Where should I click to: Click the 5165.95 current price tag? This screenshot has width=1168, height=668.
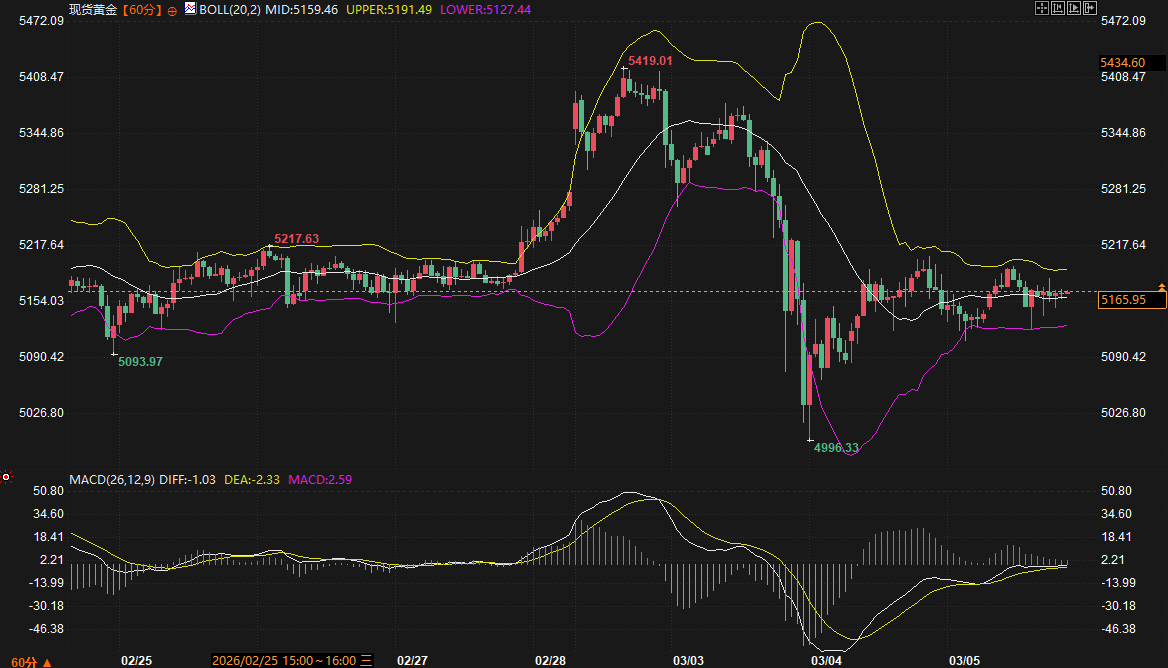(x=1122, y=299)
